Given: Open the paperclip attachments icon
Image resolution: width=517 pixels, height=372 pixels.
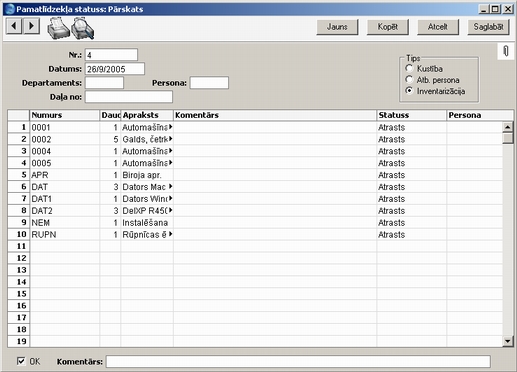Looking at the screenshot, I should pyautogui.click(x=506, y=51).
